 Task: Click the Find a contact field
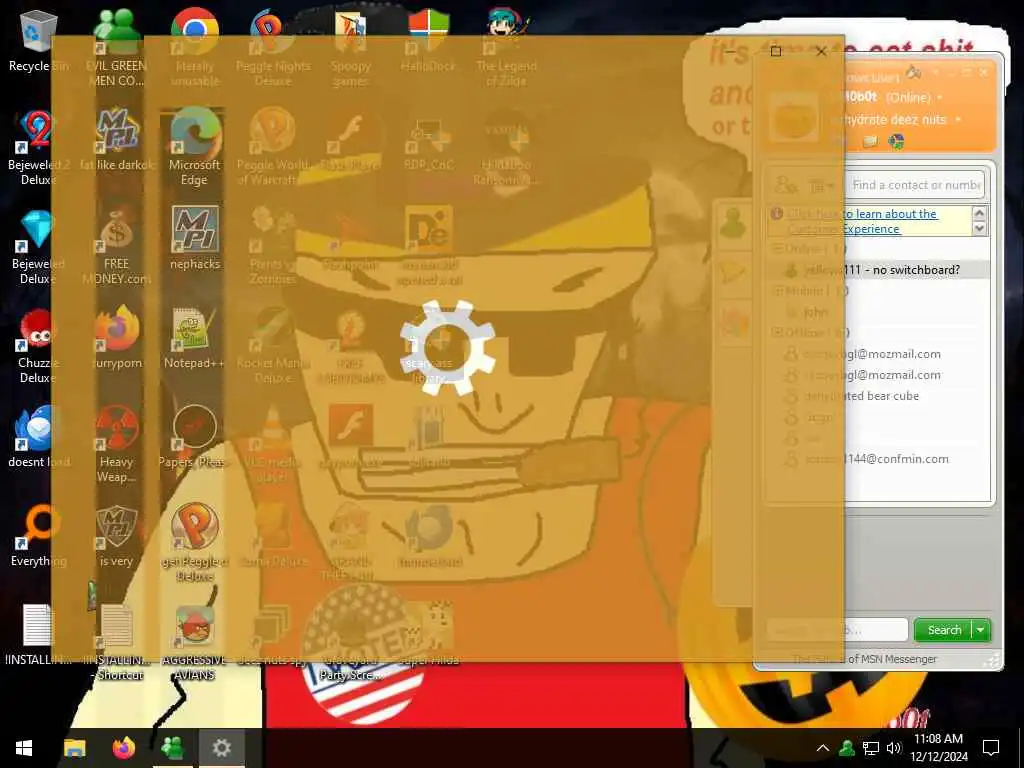pos(915,185)
